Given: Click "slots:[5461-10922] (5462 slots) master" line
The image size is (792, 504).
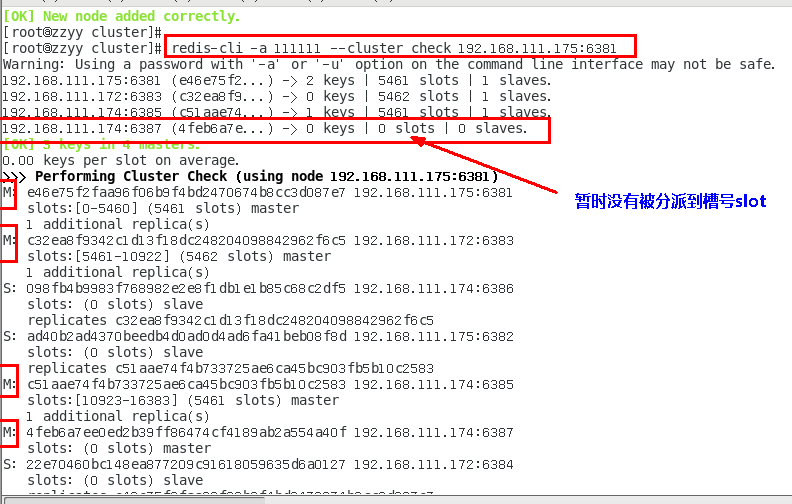Looking at the screenshot, I should point(179,257).
